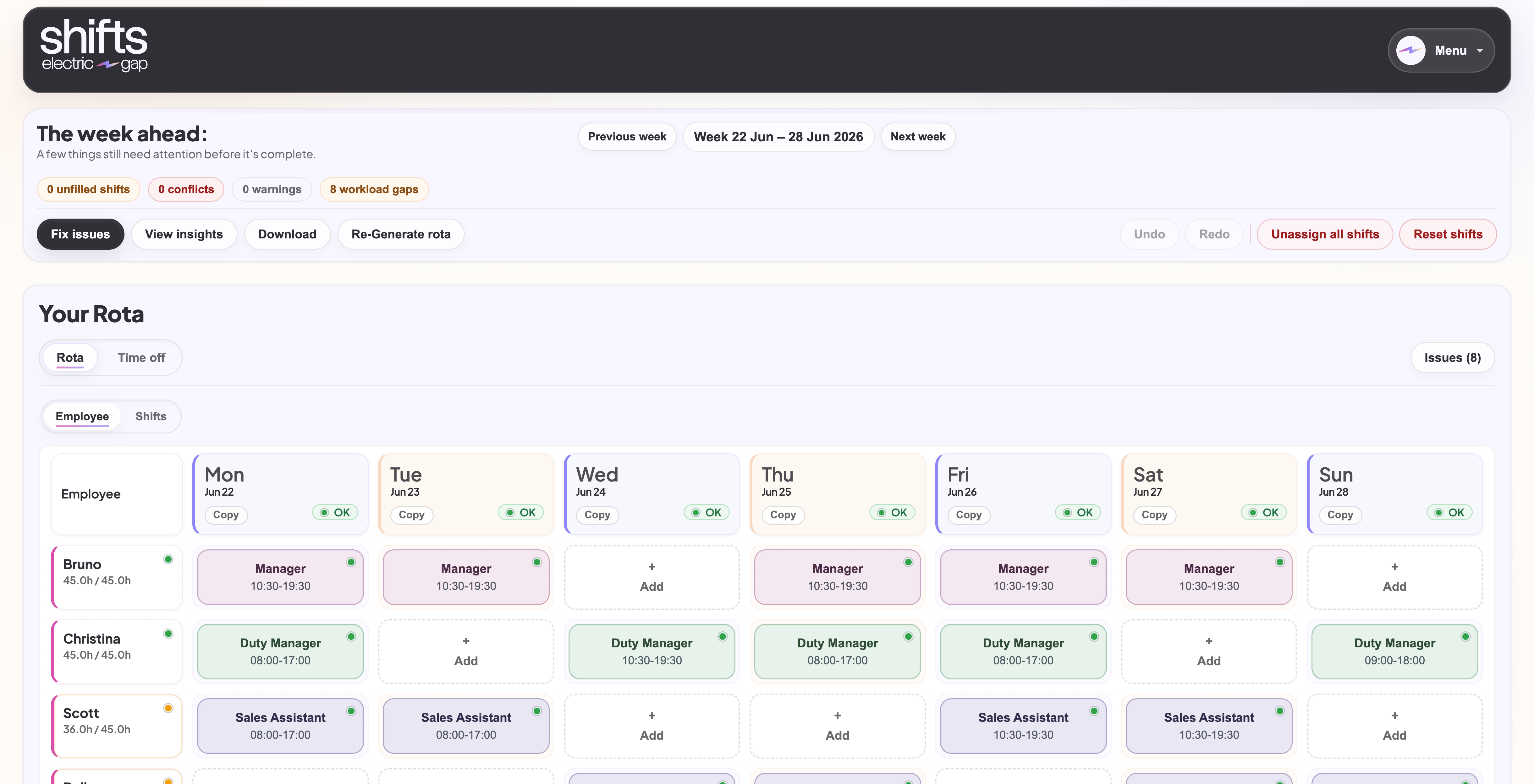Image resolution: width=1534 pixels, height=784 pixels.
Task: Open View insights
Action: coord(184,234)
